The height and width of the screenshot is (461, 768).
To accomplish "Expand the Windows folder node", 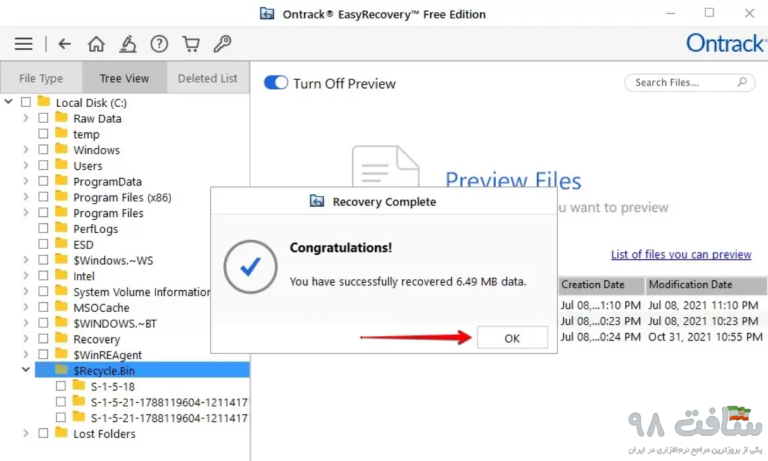I will coord(26,150).
